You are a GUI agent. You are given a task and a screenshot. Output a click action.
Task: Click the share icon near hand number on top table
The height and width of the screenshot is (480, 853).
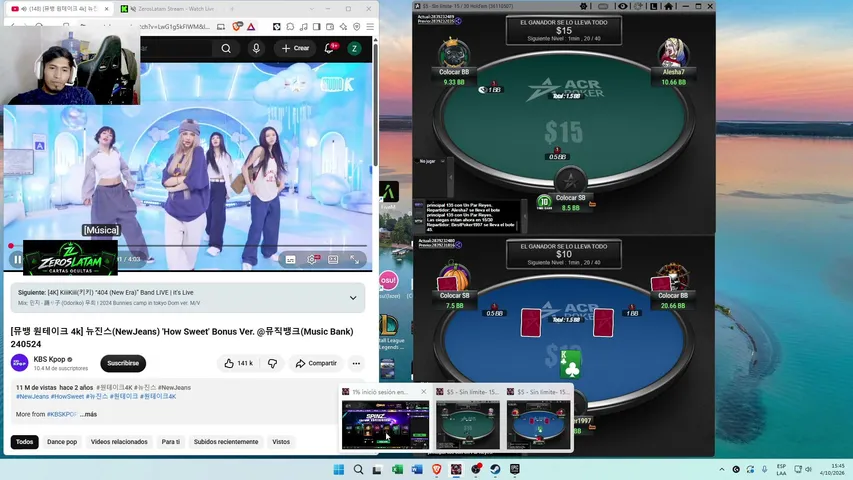click(x=459, y=21)
